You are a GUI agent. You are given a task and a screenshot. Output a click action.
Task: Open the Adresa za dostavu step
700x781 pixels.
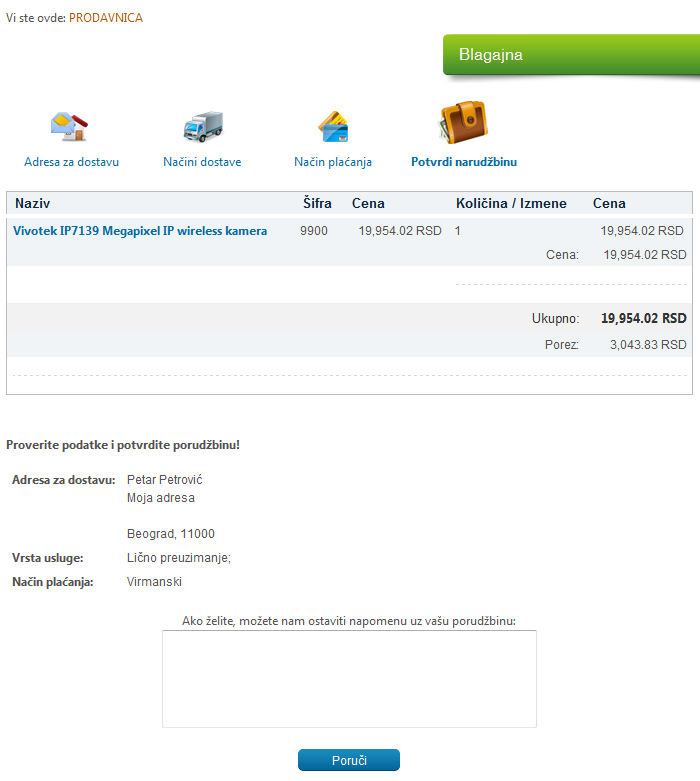click(x=71, y=162)
